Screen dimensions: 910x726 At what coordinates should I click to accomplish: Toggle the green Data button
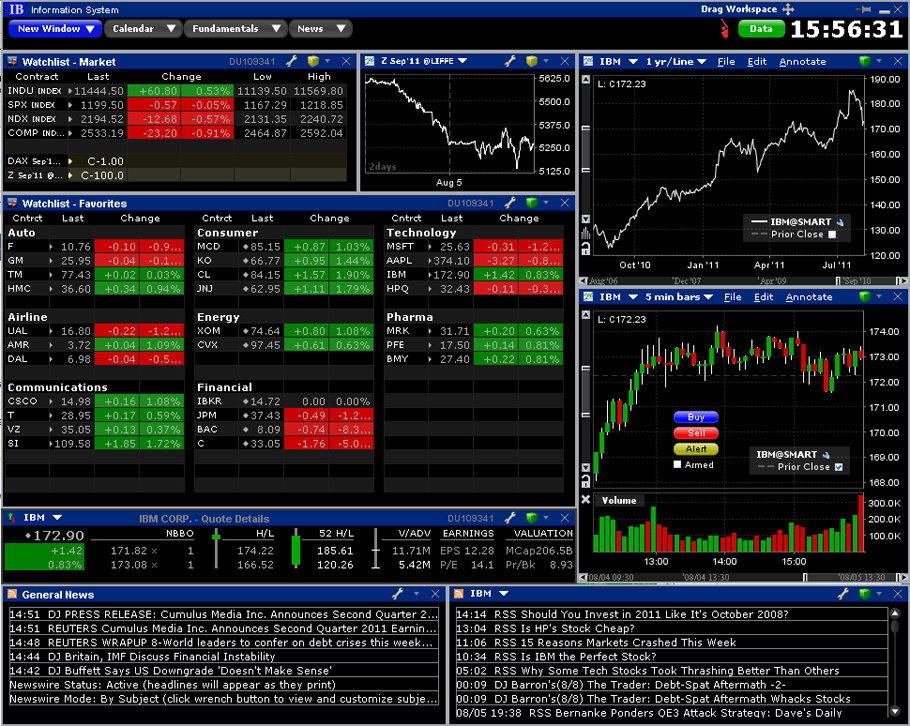tap(761, 28)
